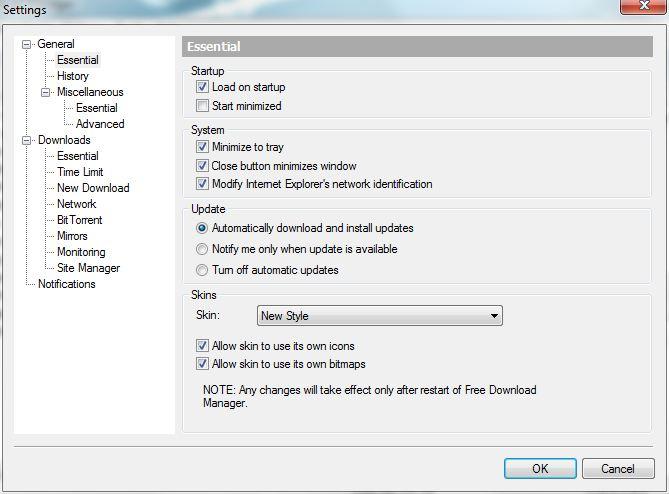This screenshot has width=669, height=494.
Task: Toggle Allow skin to use its own icons
Action: click(202, 346)
